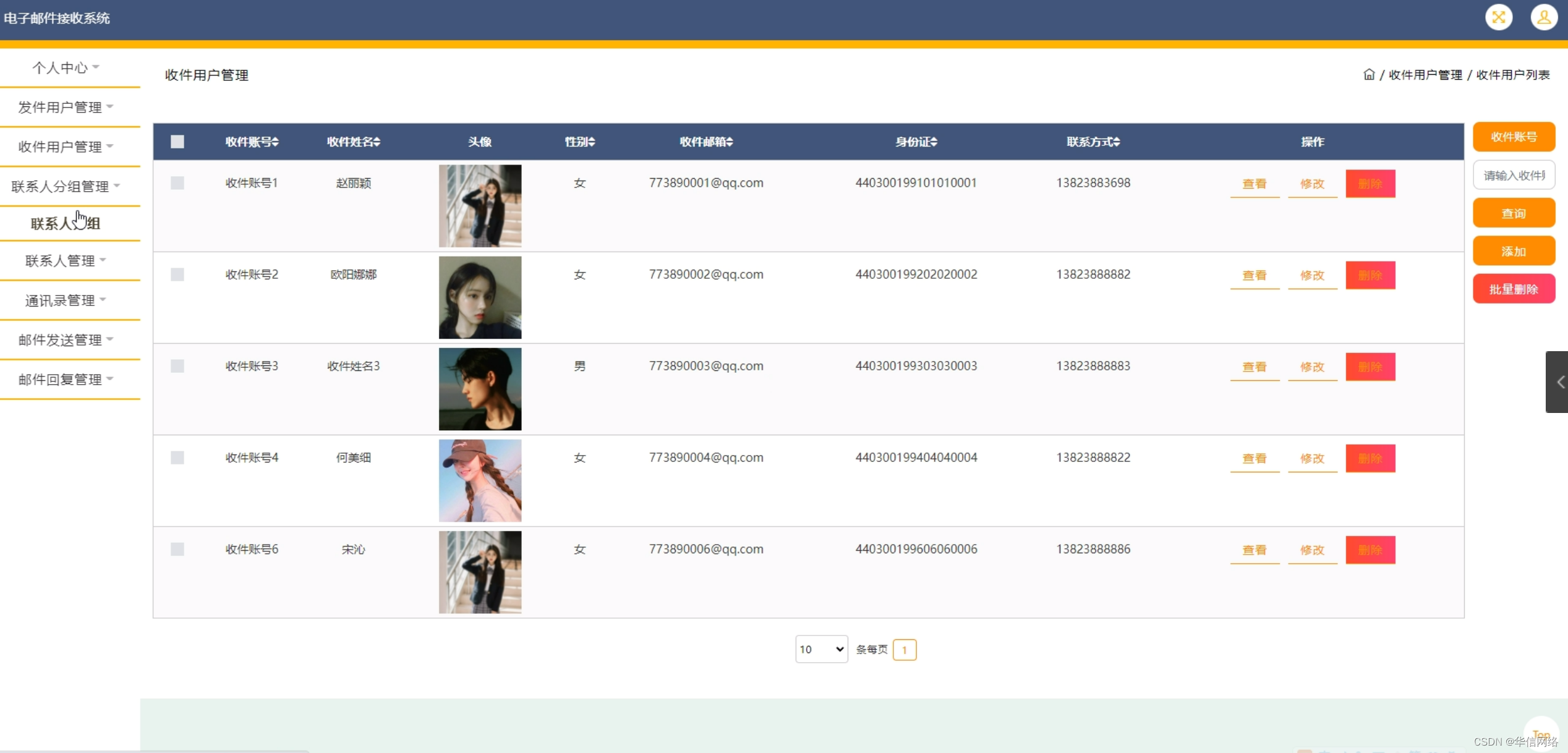Click the Top scroll-to-top button
This screenshot has width=1568, height=753.
(1541, 734)
